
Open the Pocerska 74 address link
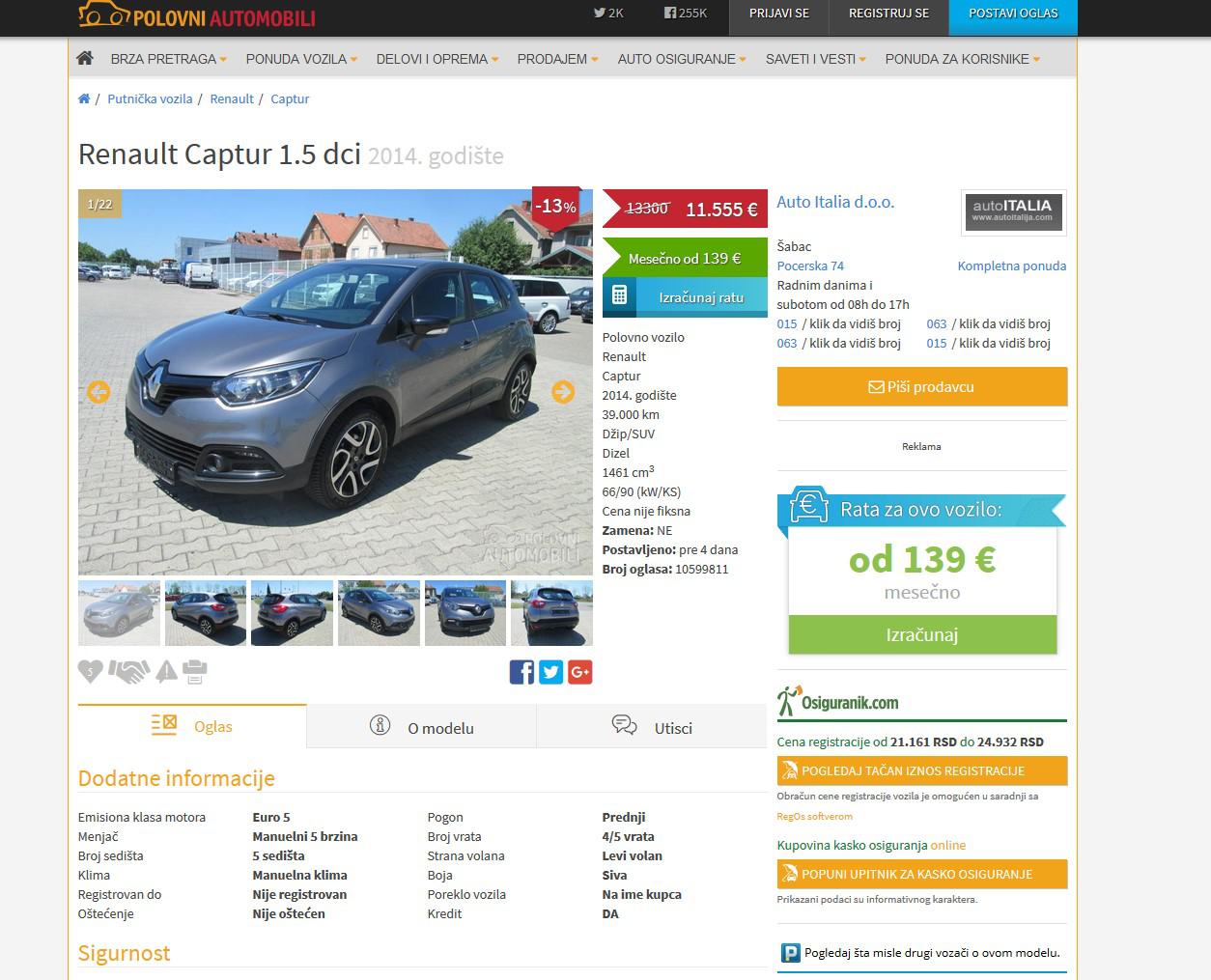pyautogui.click(x=810, y=266)
